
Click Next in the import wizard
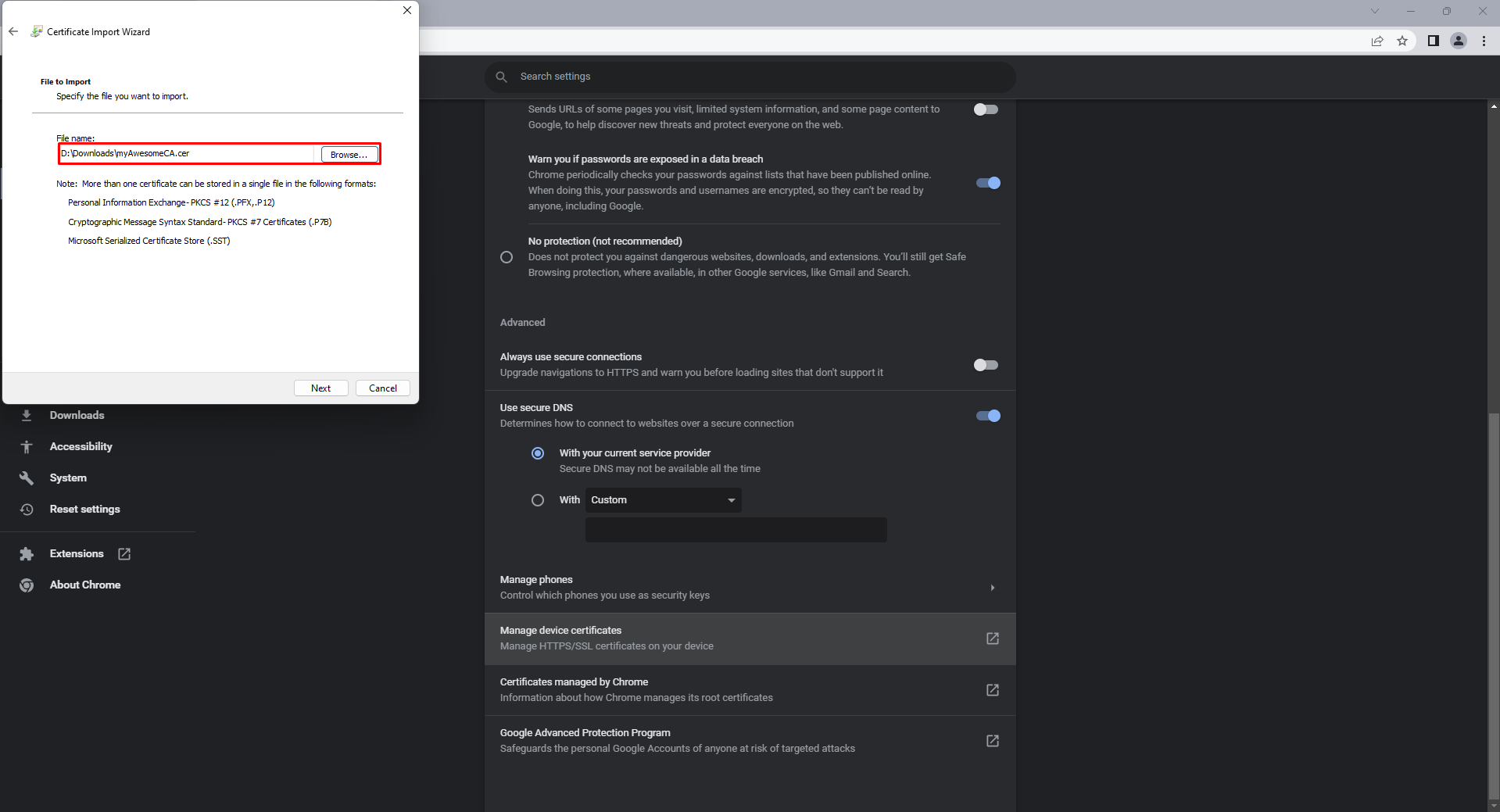point(320,388)
